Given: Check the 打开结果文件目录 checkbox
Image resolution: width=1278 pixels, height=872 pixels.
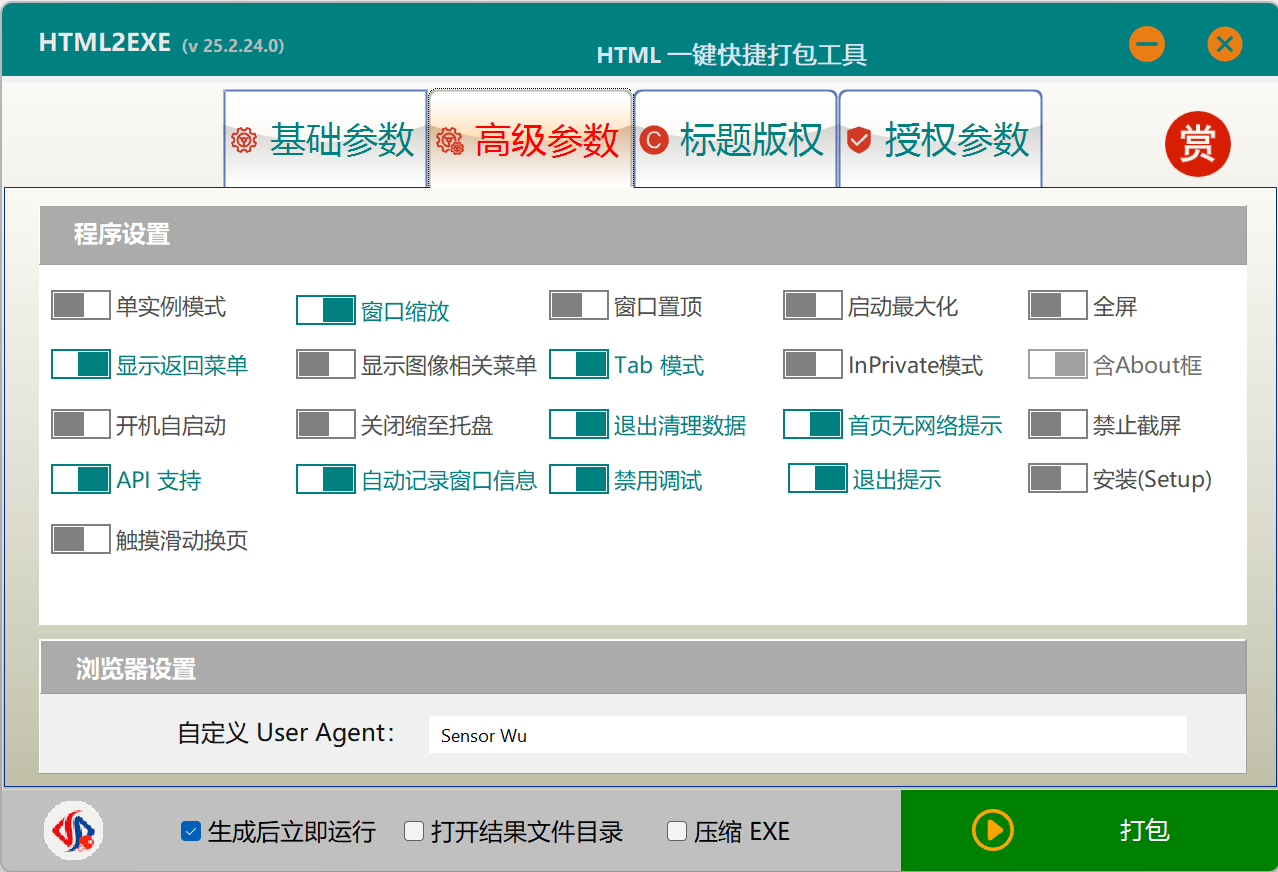Looking at the screenshot, I should (x=414, y=831).
